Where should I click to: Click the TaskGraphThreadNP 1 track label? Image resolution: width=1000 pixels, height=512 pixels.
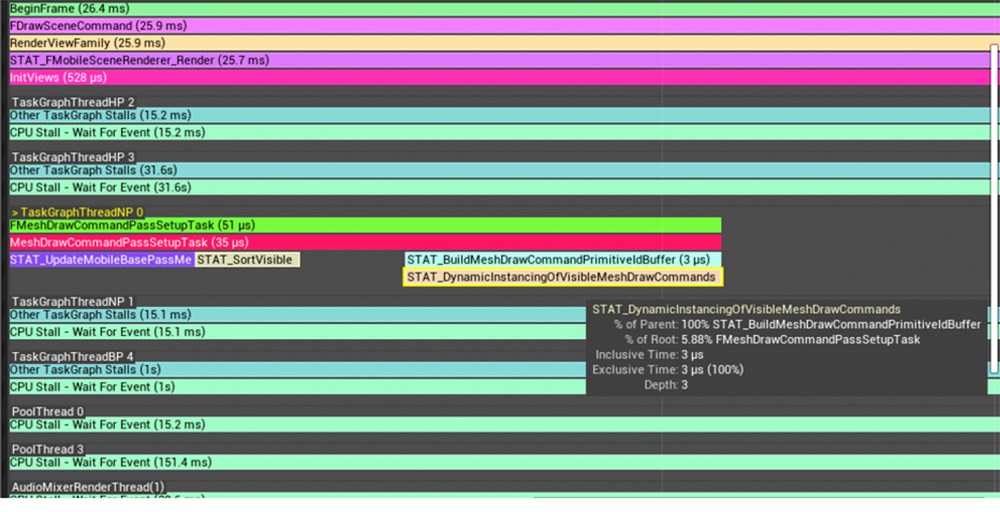[x=73, y=302]
